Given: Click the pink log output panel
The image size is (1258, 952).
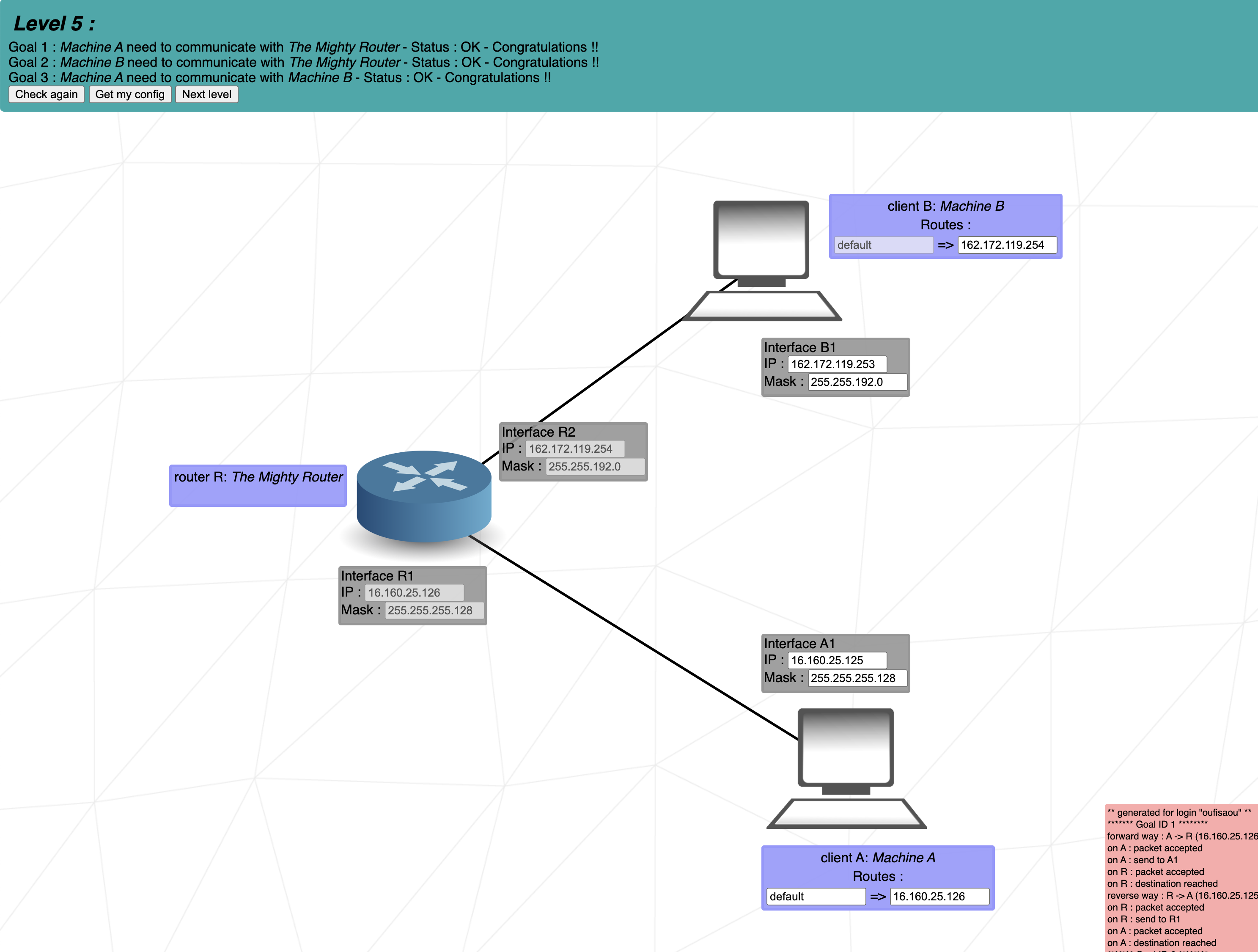Looking at the screenshot, I should (x=1181, y=879).
